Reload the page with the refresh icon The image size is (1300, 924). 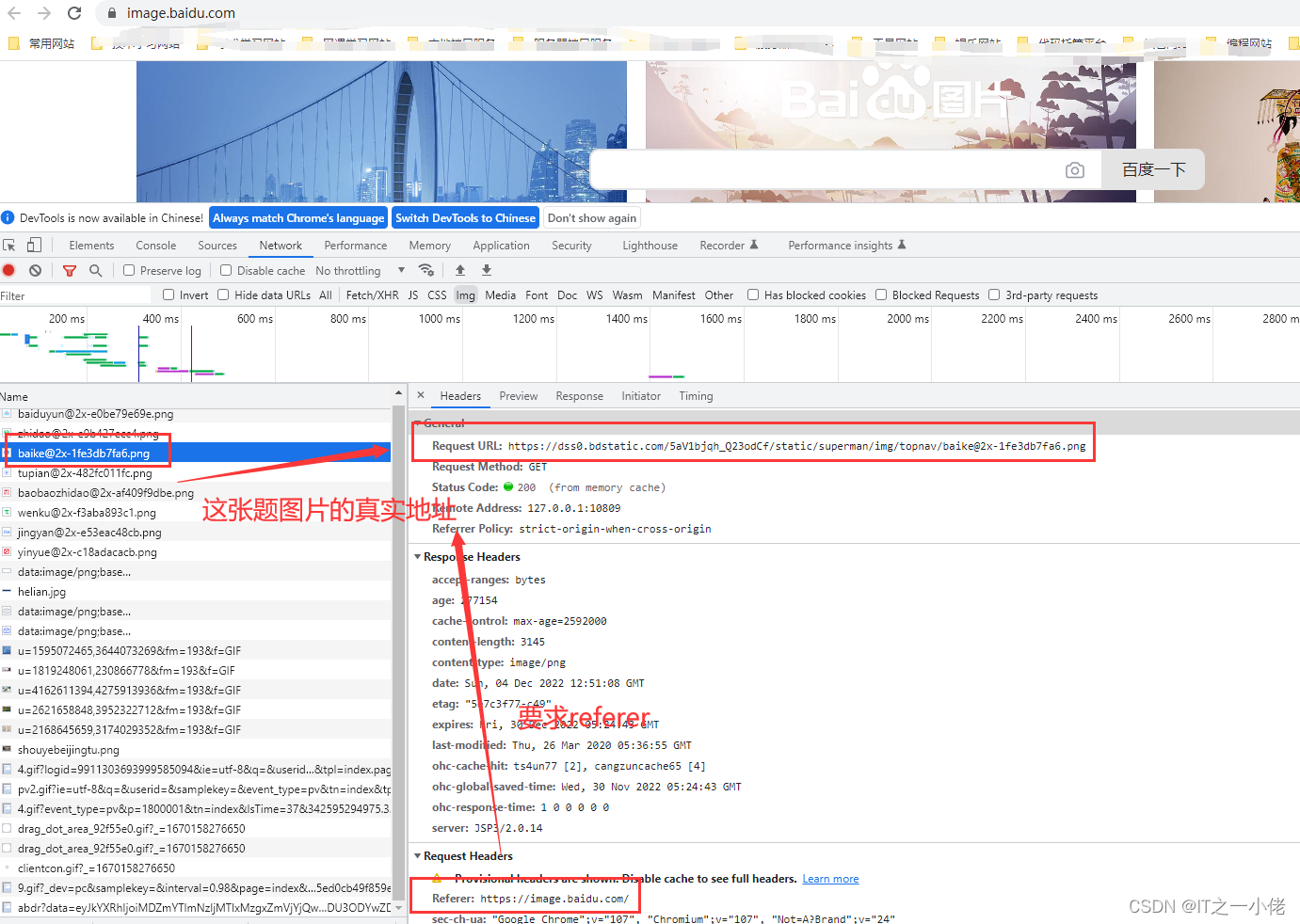(74, 13)
